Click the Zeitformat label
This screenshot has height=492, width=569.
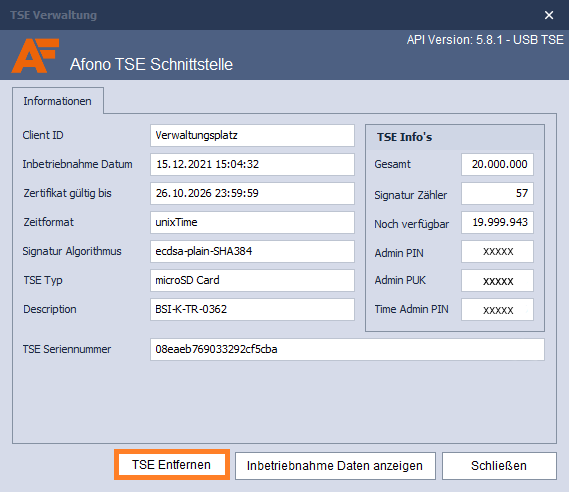coord(48,222)
